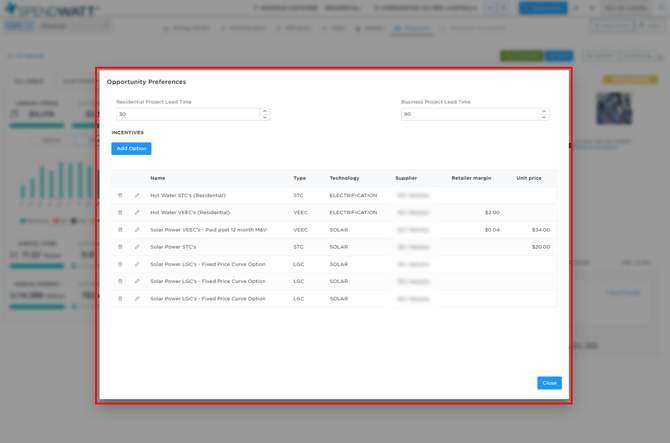
Task: Delete the Solar Power STC's incentive
Action: click(120, 247)
